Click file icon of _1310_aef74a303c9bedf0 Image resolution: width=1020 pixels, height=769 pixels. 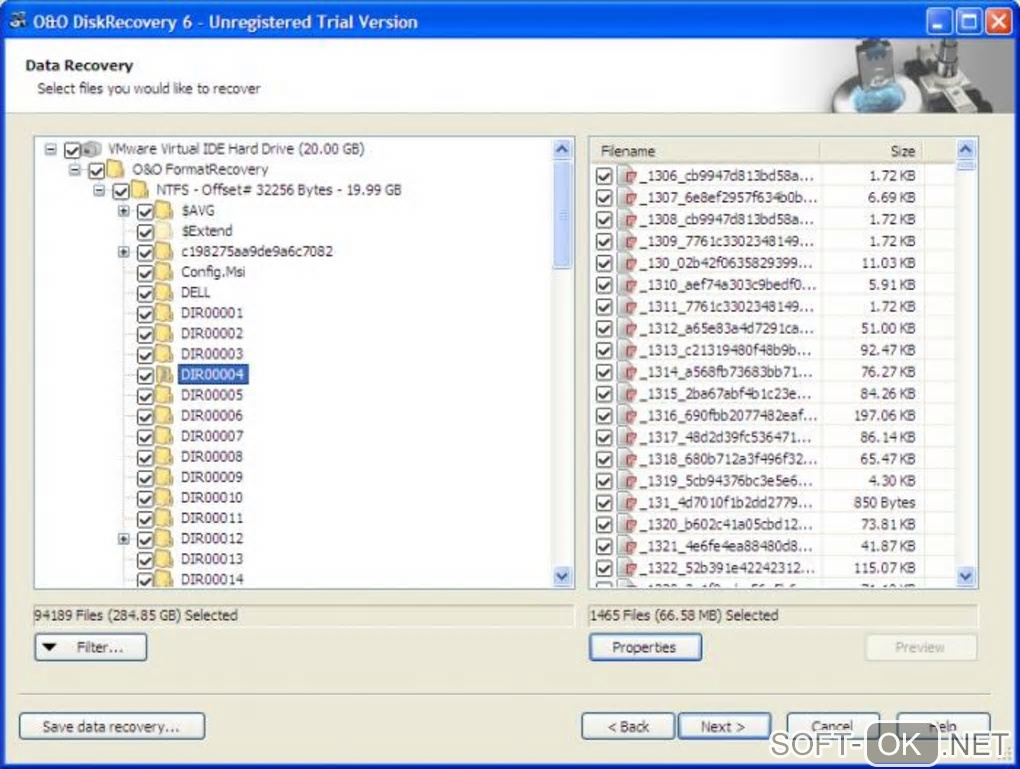[x=628, y=285]
